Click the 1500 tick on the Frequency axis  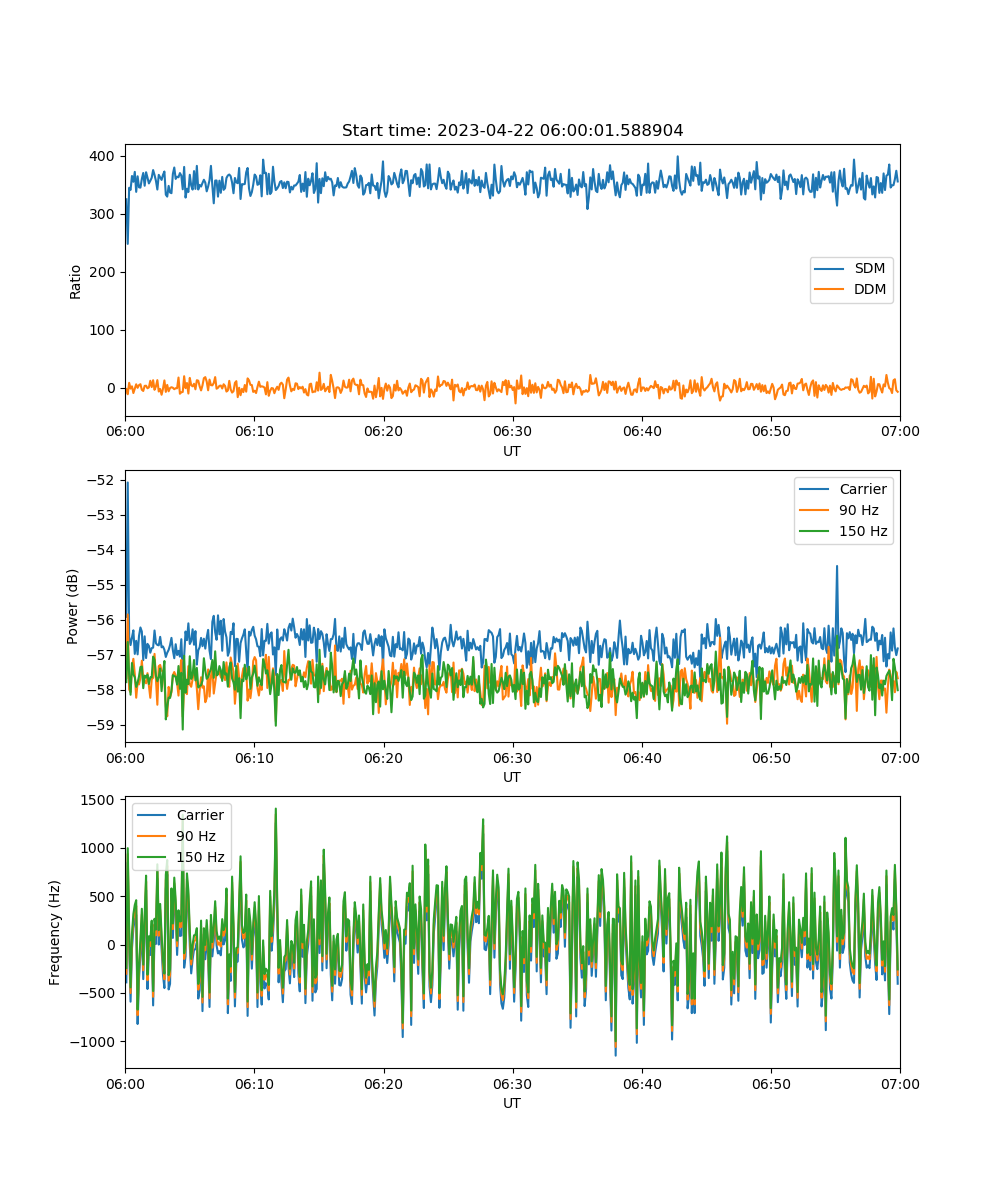100,800
